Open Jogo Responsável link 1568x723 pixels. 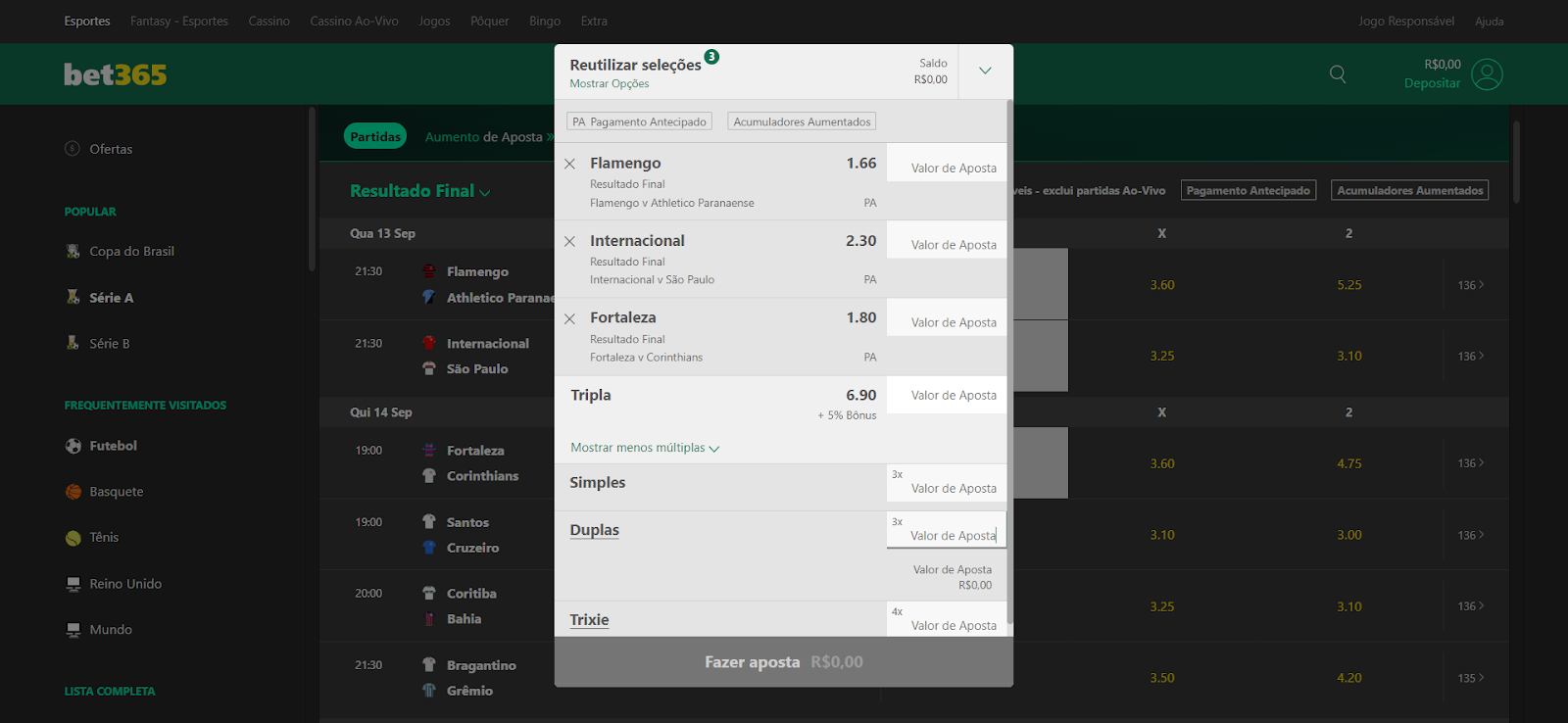pyautogui.click(x=1406, y=22)
